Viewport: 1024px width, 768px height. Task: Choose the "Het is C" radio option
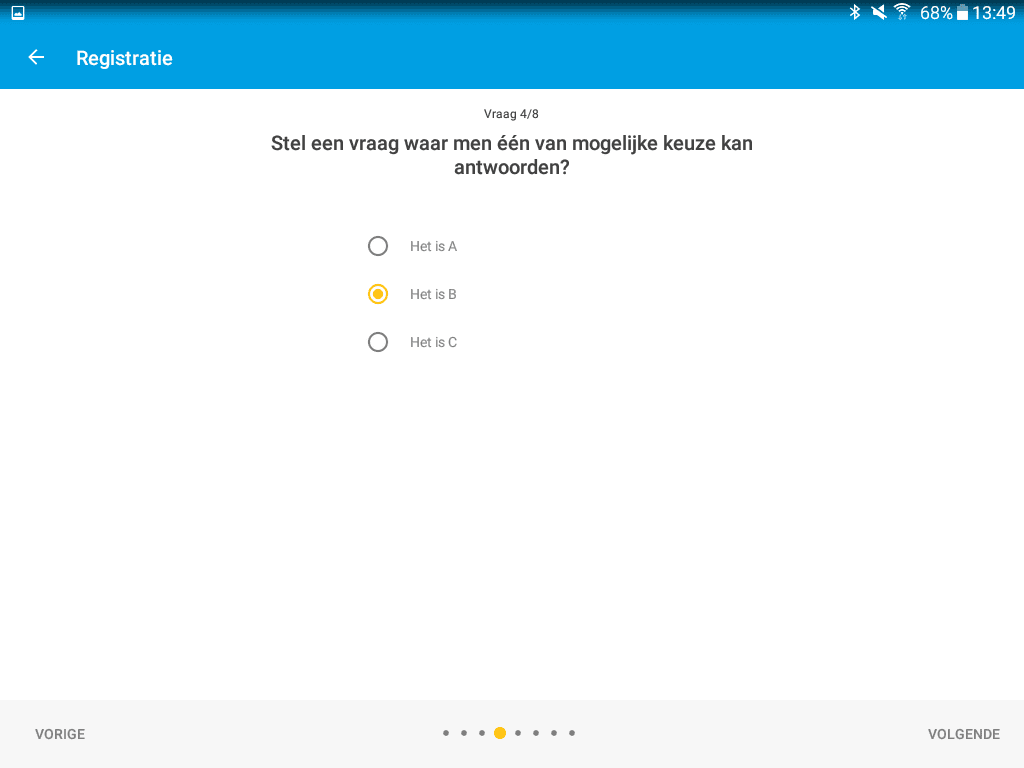click(378, 342)
